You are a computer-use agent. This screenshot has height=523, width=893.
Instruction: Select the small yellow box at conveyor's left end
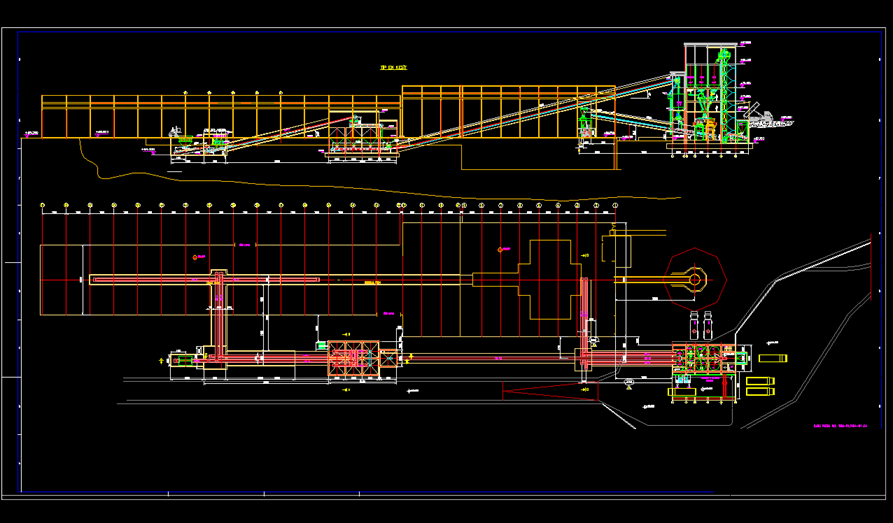point(178,358)
